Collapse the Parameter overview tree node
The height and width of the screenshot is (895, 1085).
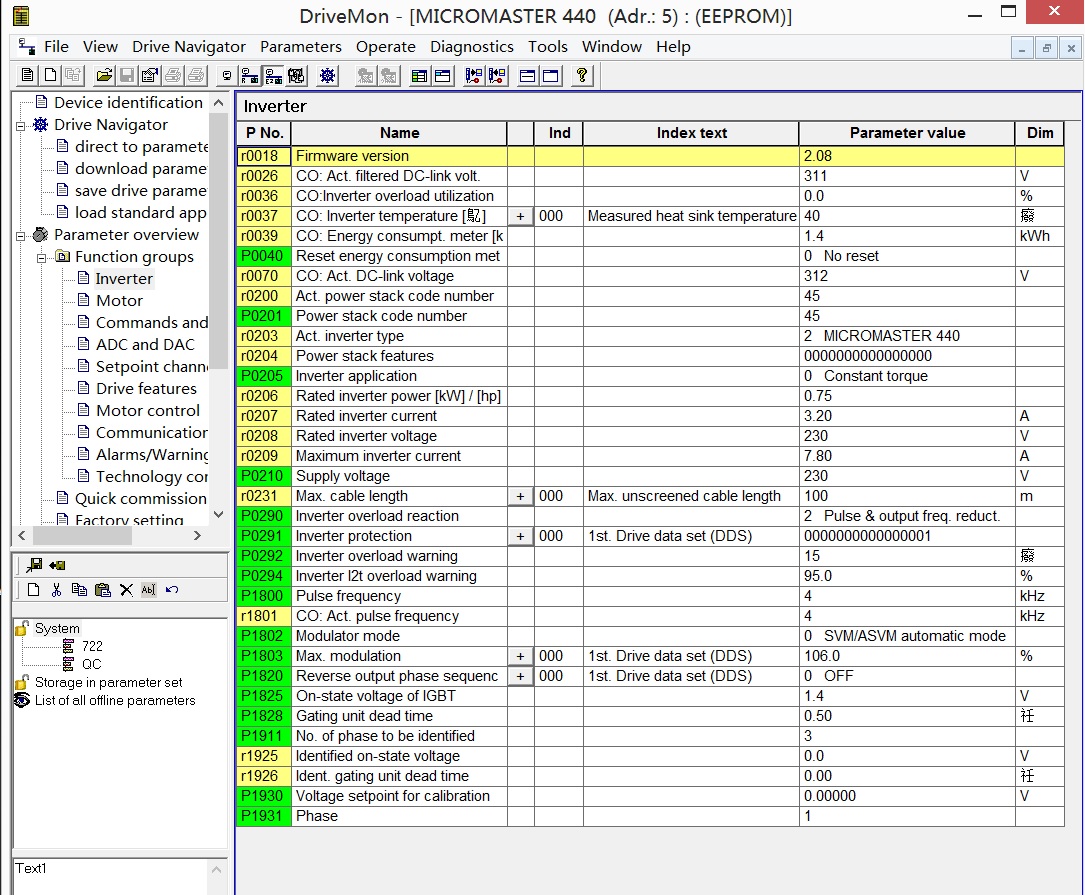(21, 235)
